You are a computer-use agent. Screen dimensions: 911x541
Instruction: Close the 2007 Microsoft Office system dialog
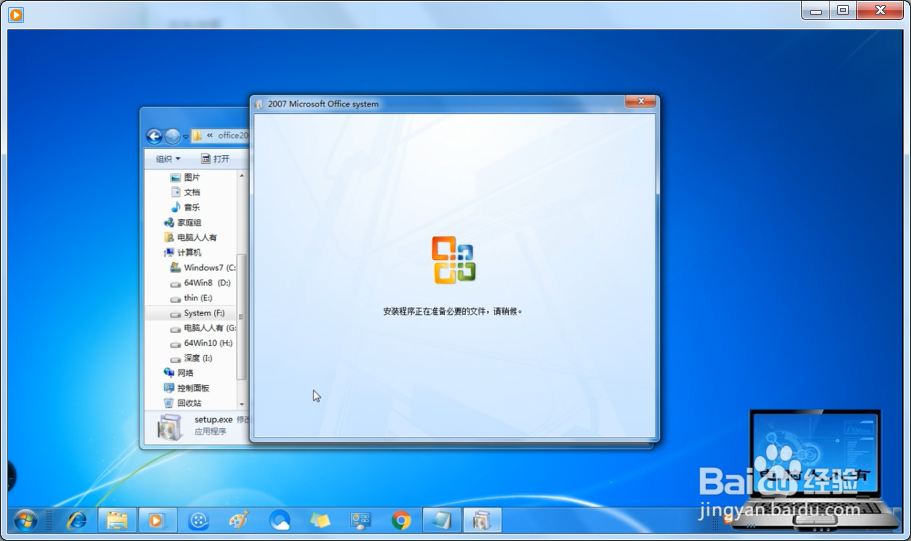point(641,102)
